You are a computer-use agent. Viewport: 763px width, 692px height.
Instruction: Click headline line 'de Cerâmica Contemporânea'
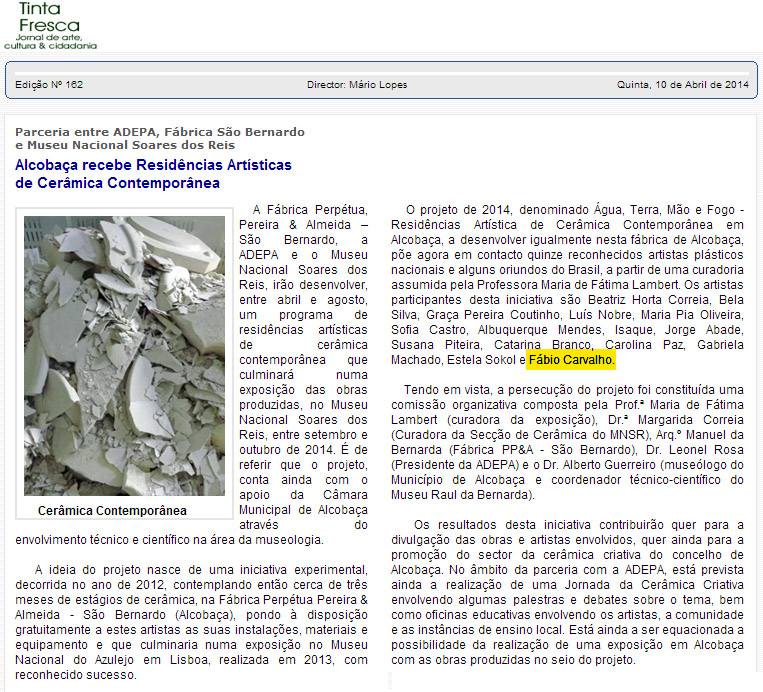coord(117,183)
